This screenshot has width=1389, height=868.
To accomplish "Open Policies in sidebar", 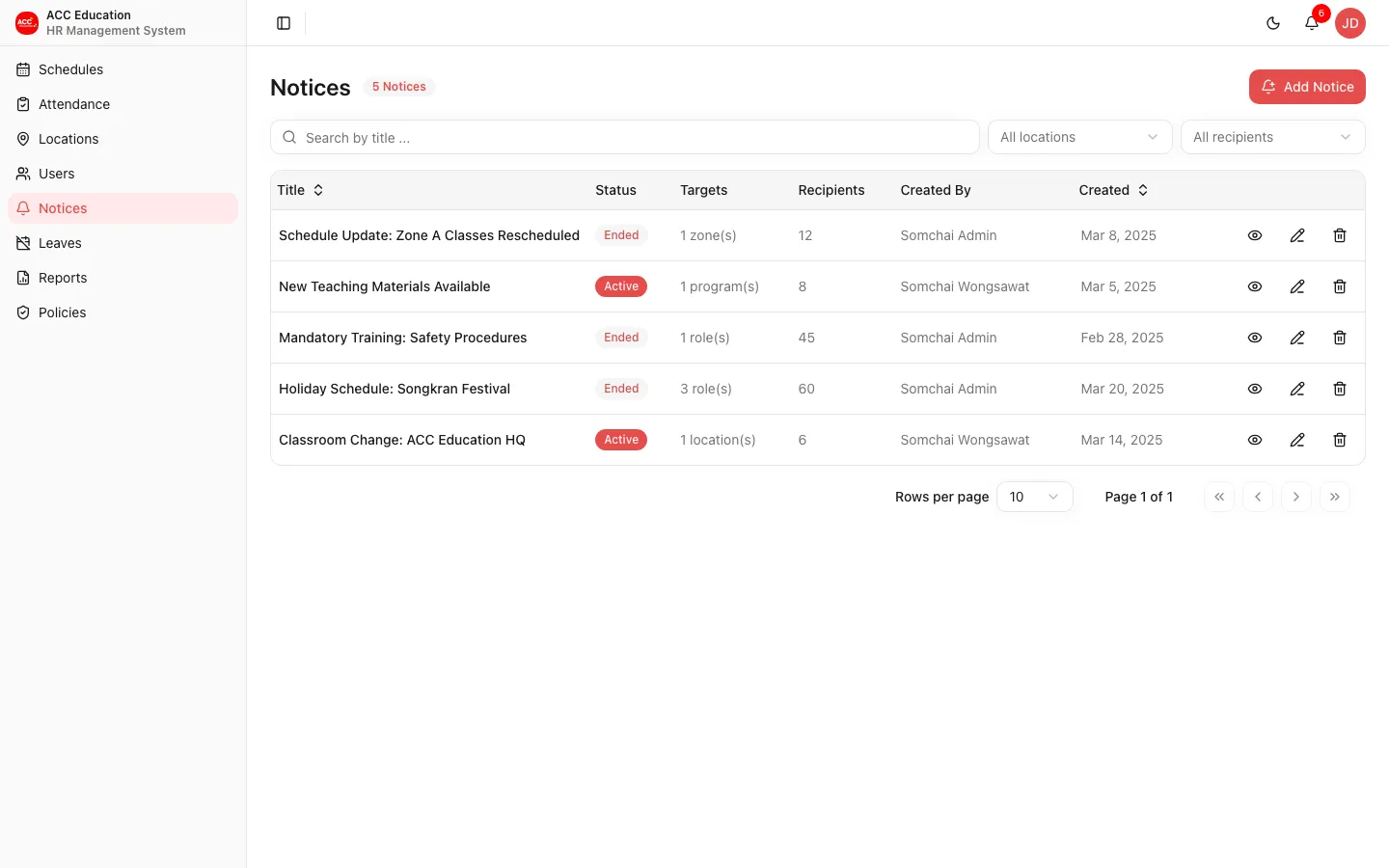I will 123,312.
